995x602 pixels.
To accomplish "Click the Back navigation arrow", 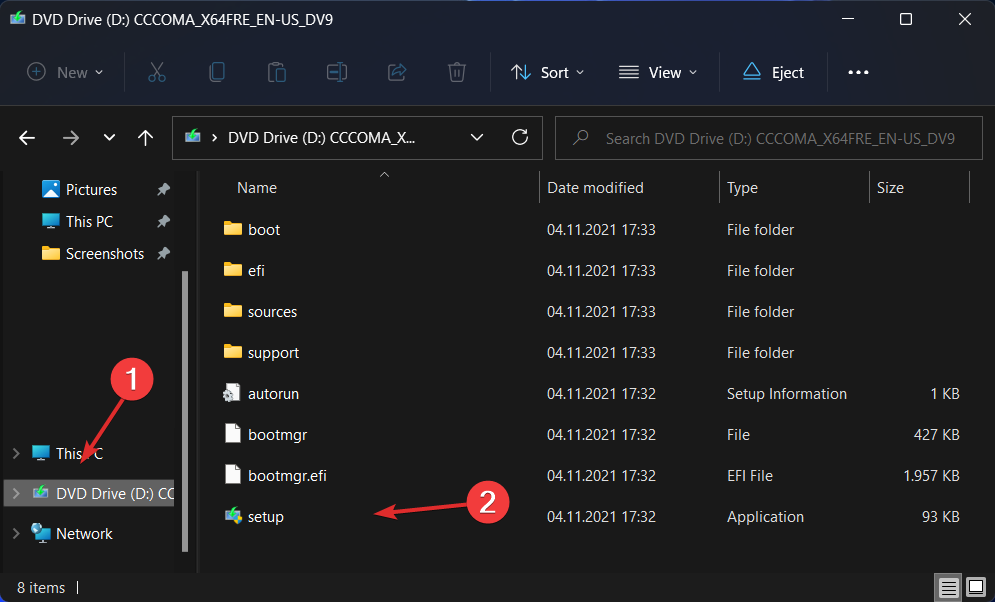I will click(26, 137).
